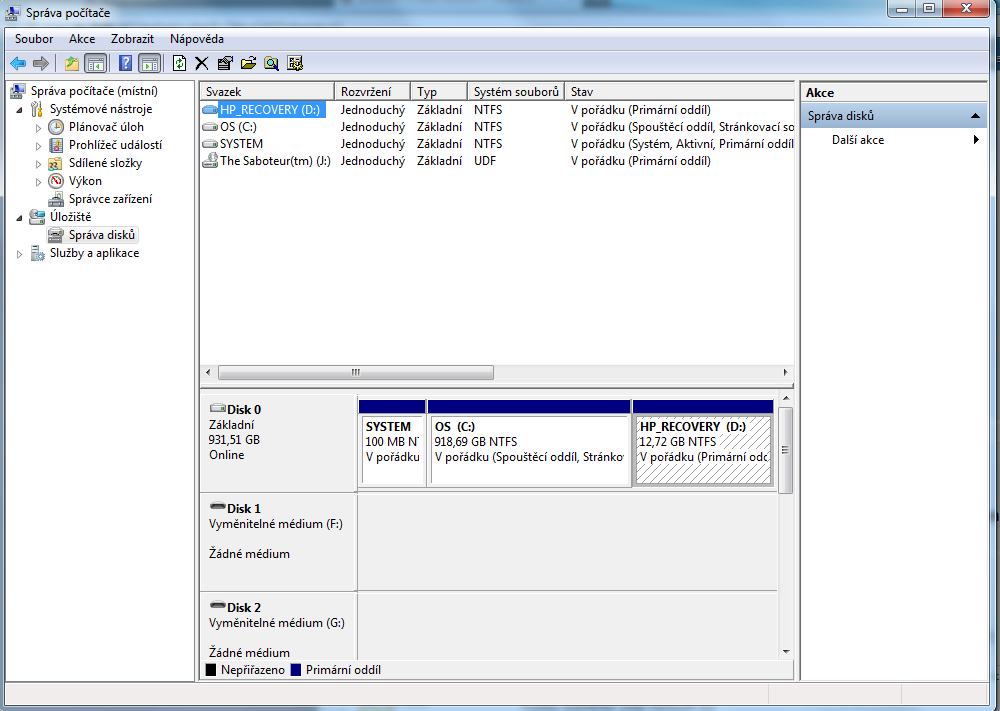1000x711 pixels.
Task: Expand the Sdílené složky tree node
Action: (x=38, y=164)
